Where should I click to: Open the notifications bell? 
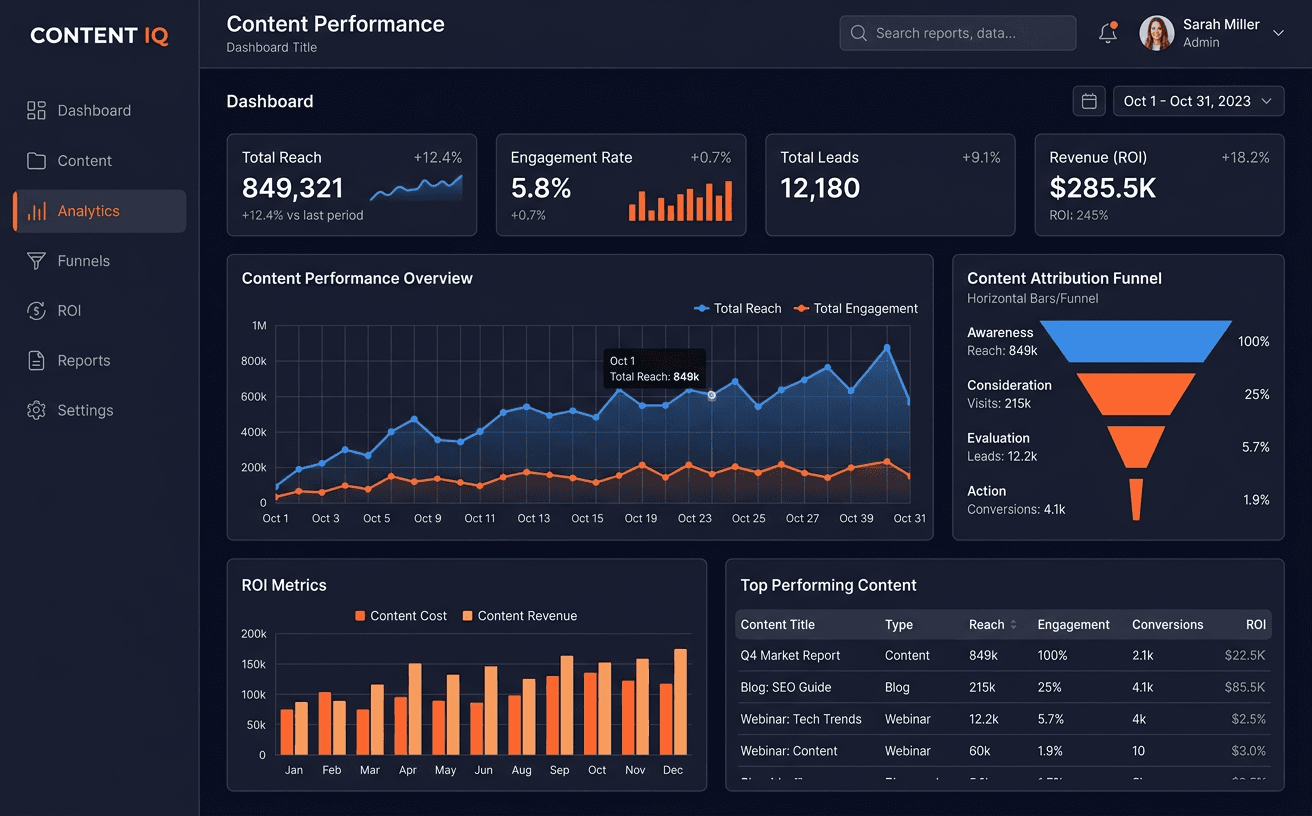[1108, 33]
